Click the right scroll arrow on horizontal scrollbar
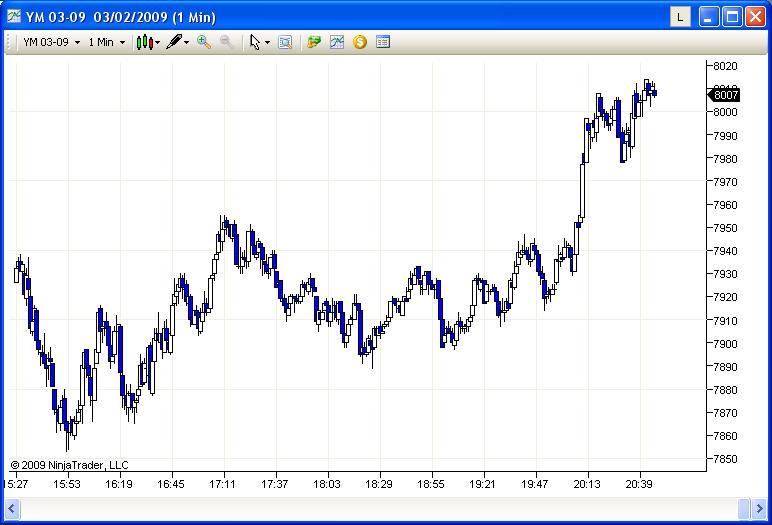 point(760,508)
